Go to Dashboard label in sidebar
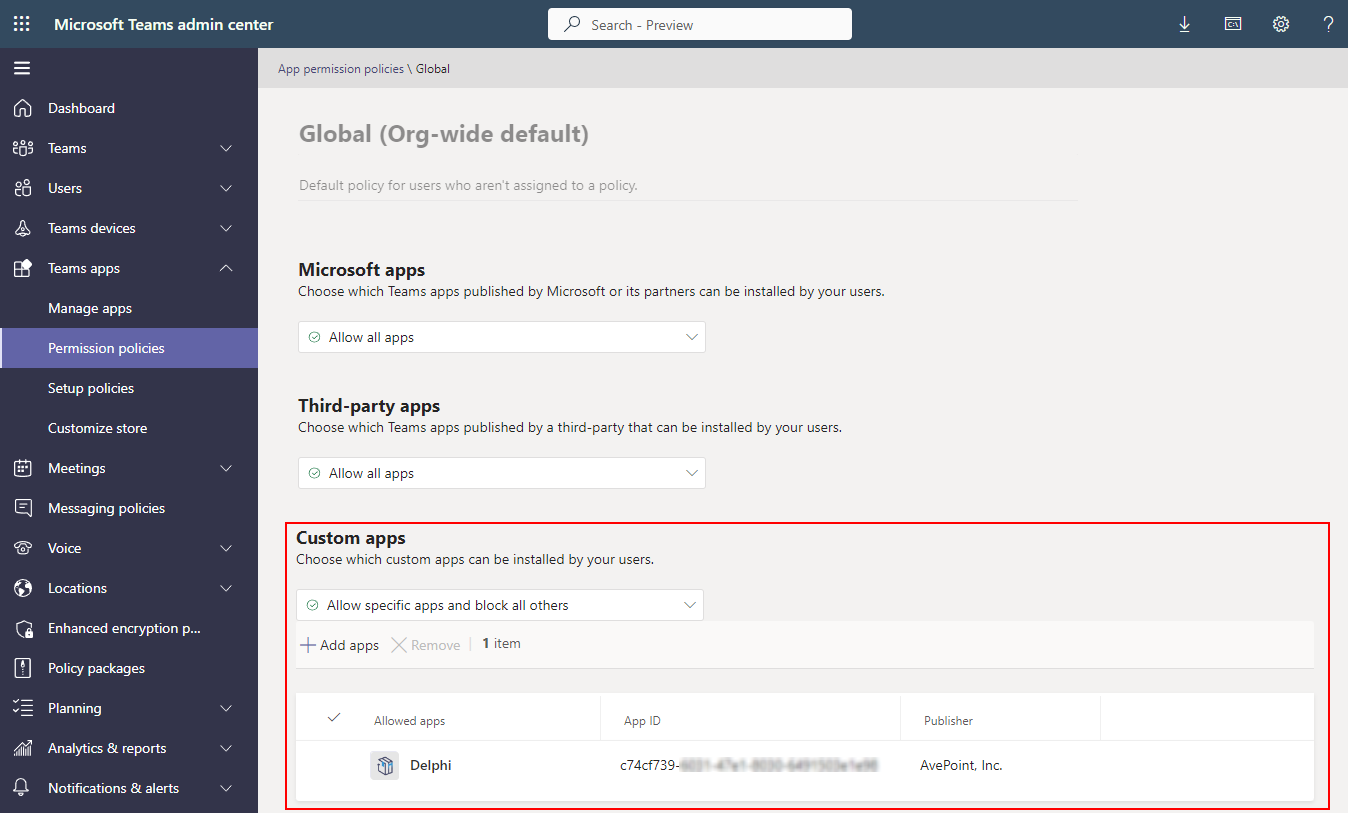 pos(81,108)
